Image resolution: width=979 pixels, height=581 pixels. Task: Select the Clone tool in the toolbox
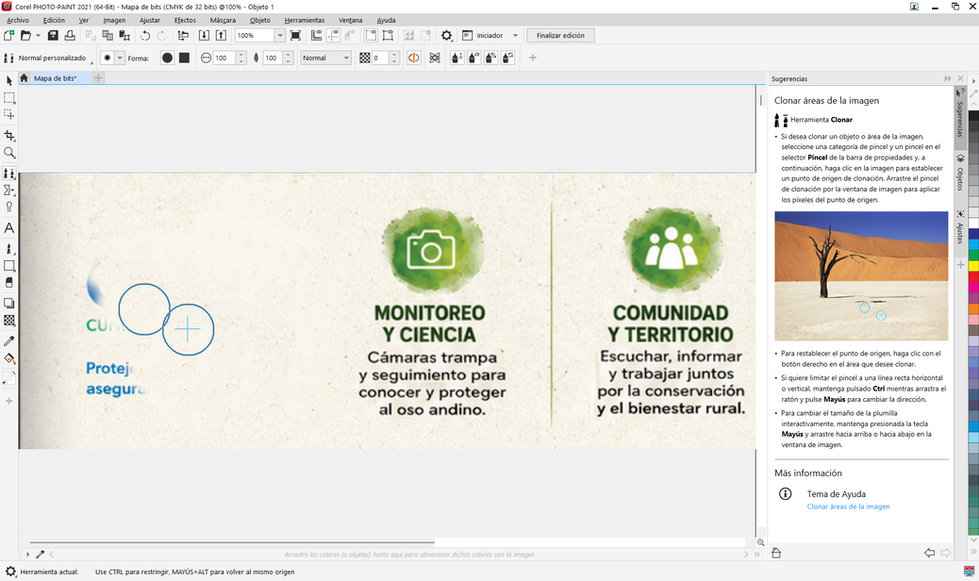click(9, 173)
